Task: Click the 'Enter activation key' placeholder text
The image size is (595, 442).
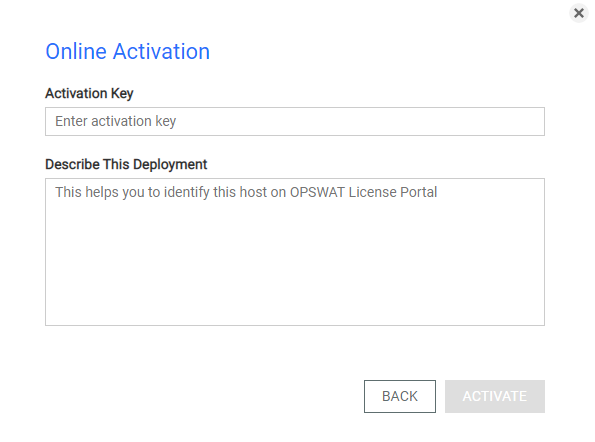Action: coord(116,121)
